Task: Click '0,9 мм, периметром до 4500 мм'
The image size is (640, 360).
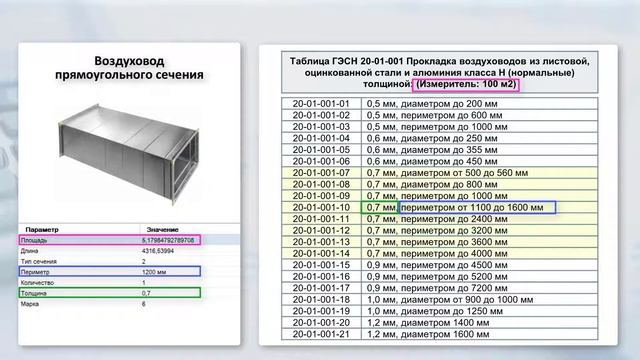Action: tap(437, 265)
